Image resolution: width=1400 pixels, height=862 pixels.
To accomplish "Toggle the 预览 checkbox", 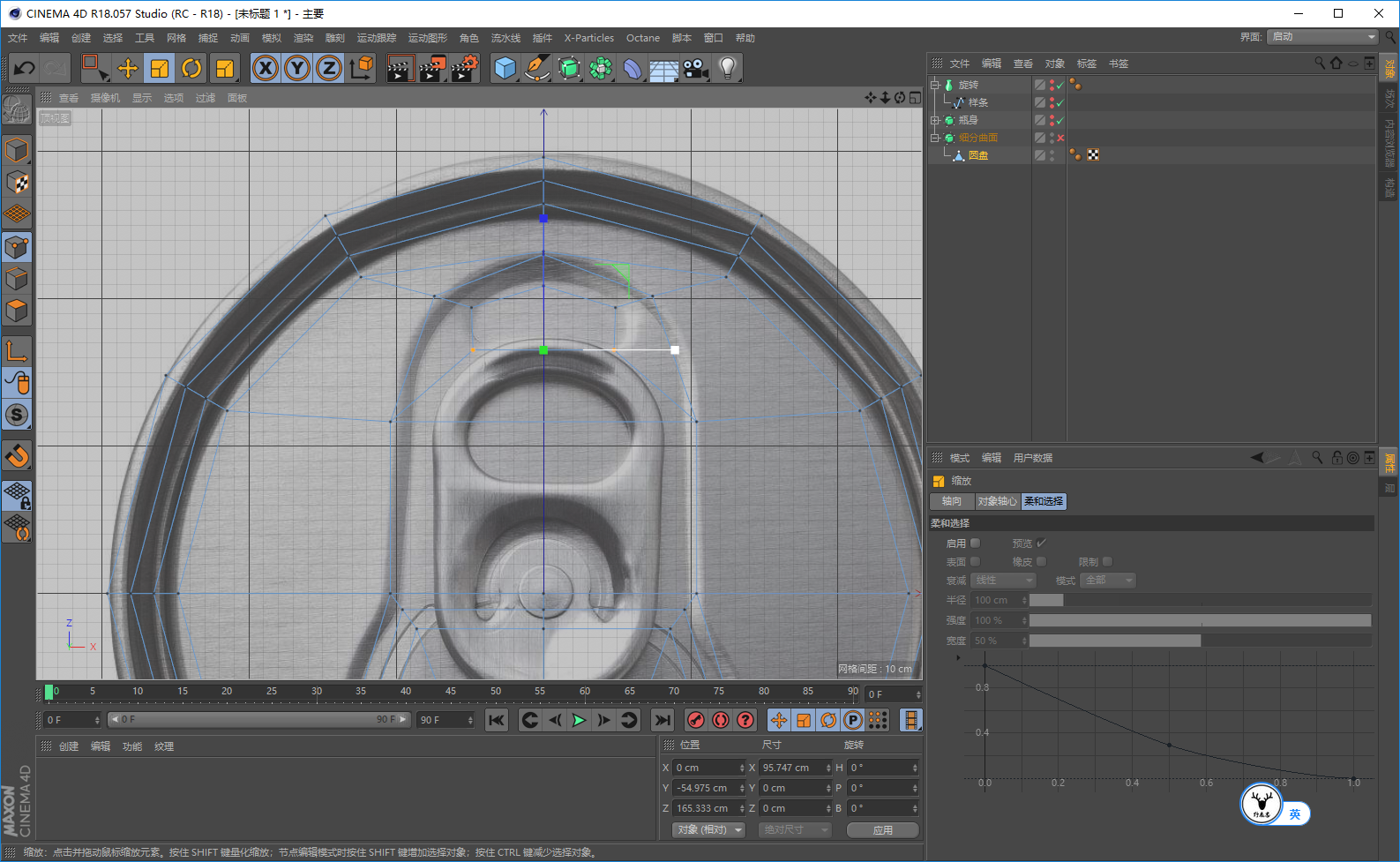I will (1041, 543).
